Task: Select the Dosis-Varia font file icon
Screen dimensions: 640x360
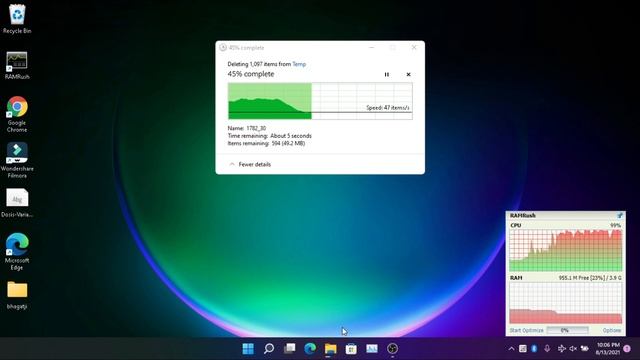Action: click(17, 203)
